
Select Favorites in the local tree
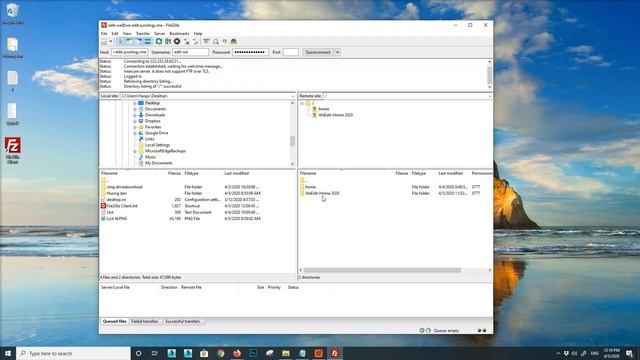click(153, 127)
